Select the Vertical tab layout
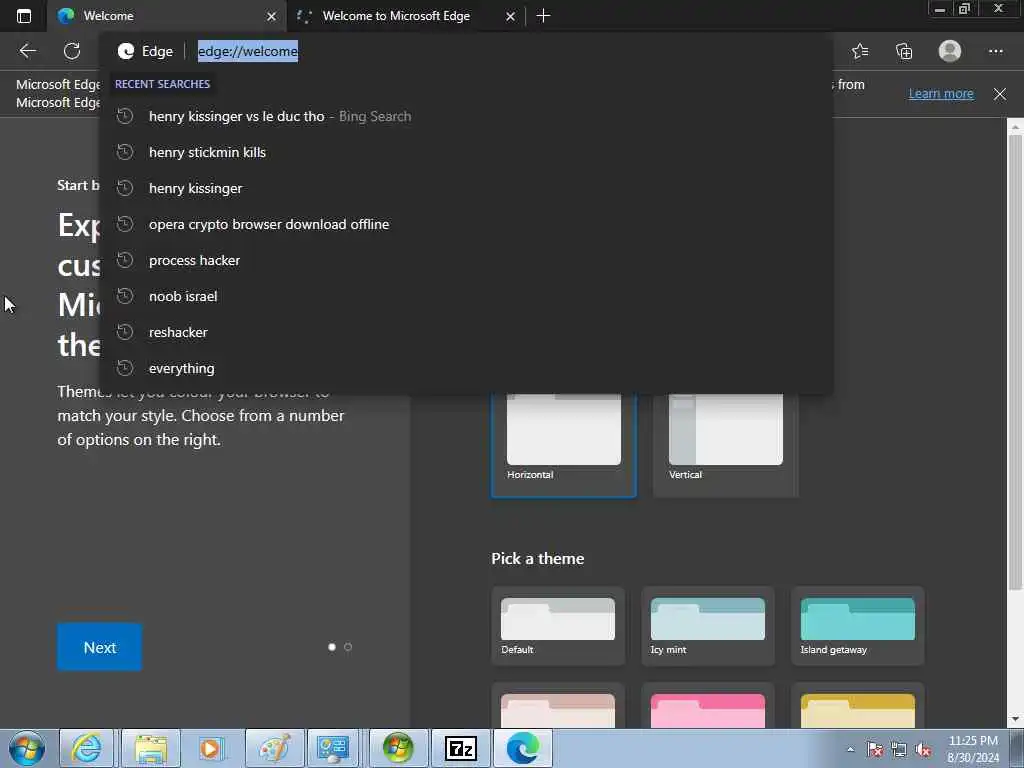 (x=726, y=443)
